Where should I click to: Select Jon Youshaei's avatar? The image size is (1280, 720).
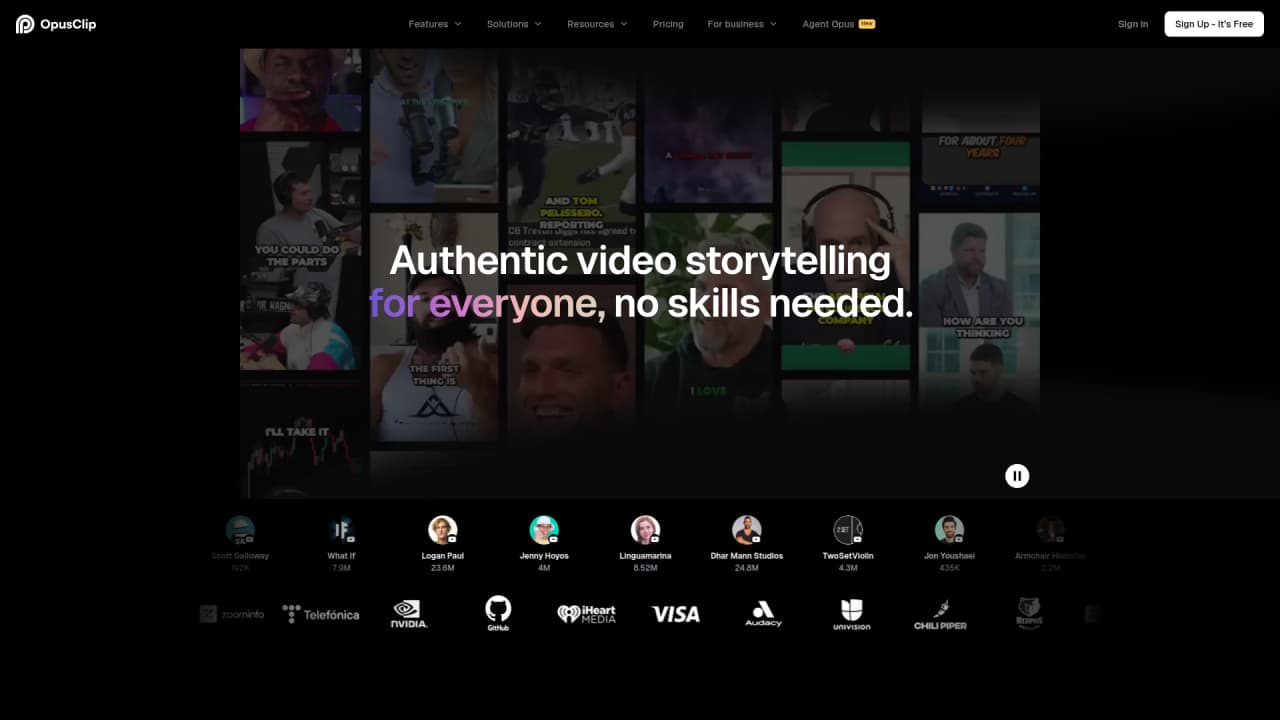(949, 530)
